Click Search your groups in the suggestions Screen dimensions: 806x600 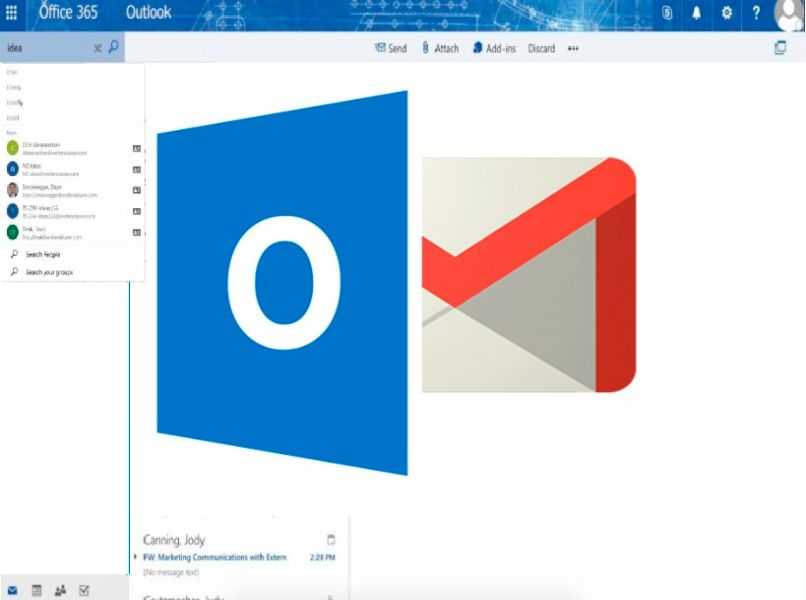(50, 273)
